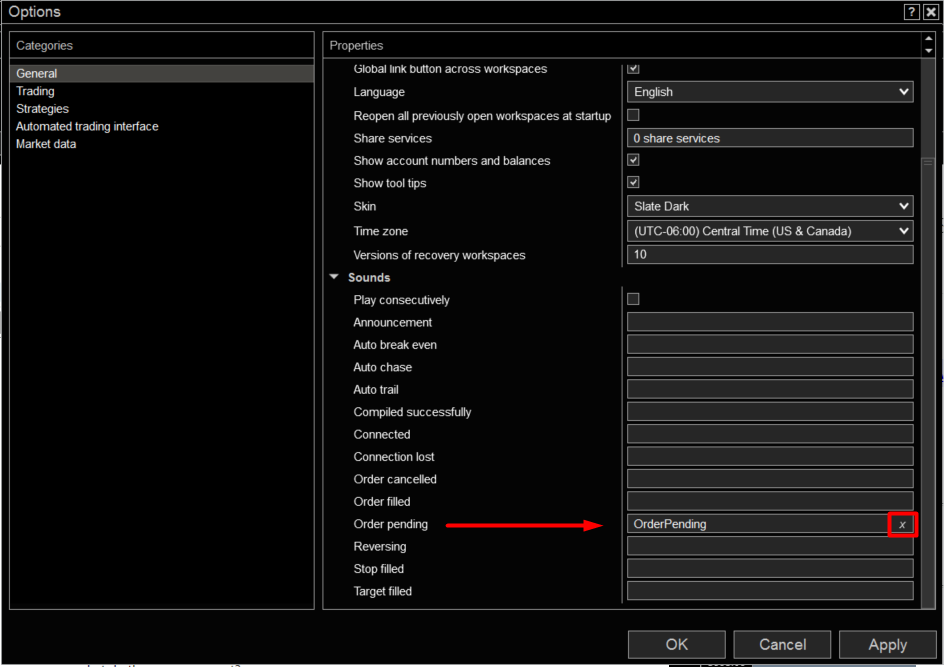
Task: Click the Announcement sound field
Action: [x=770, y=321]
